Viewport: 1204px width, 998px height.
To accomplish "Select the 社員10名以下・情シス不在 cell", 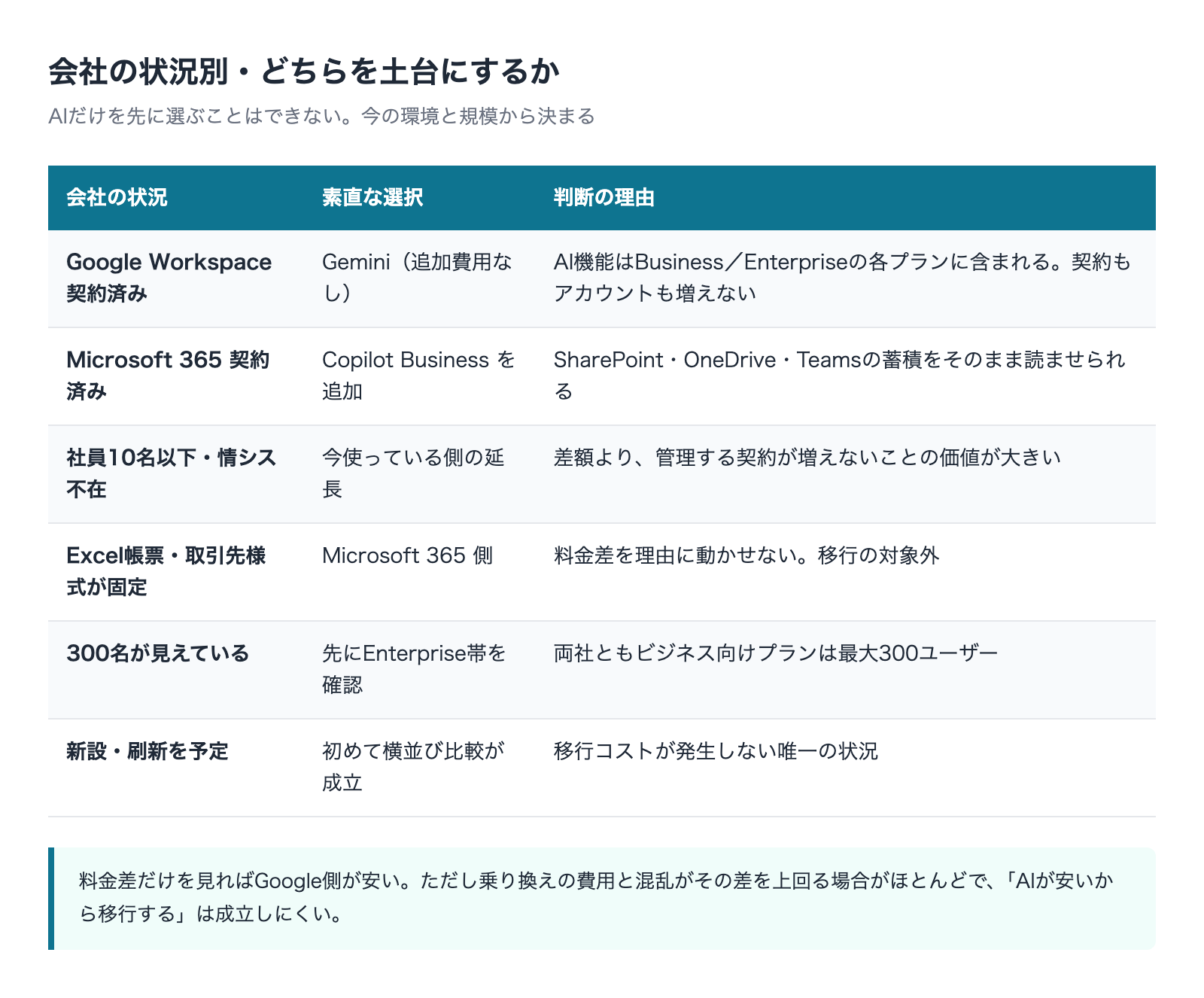I will click(176, 473).
